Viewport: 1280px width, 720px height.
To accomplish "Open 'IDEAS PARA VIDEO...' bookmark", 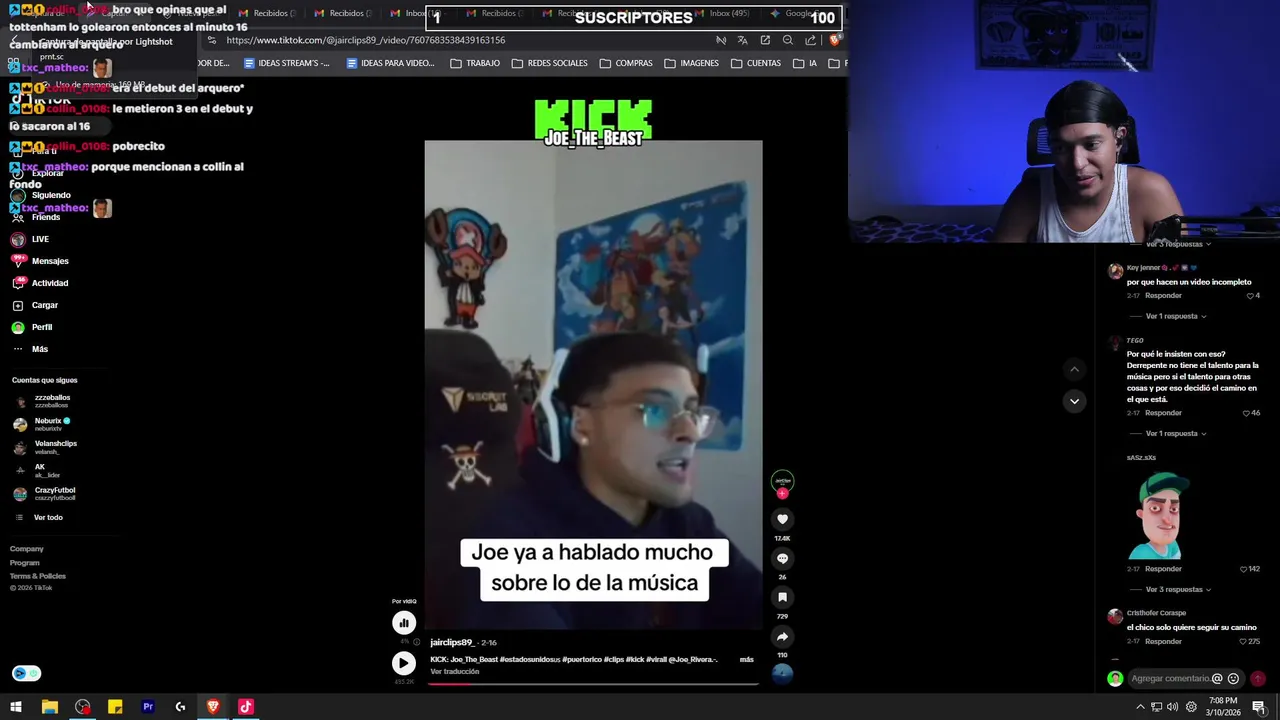I will [x=390, y=63].
